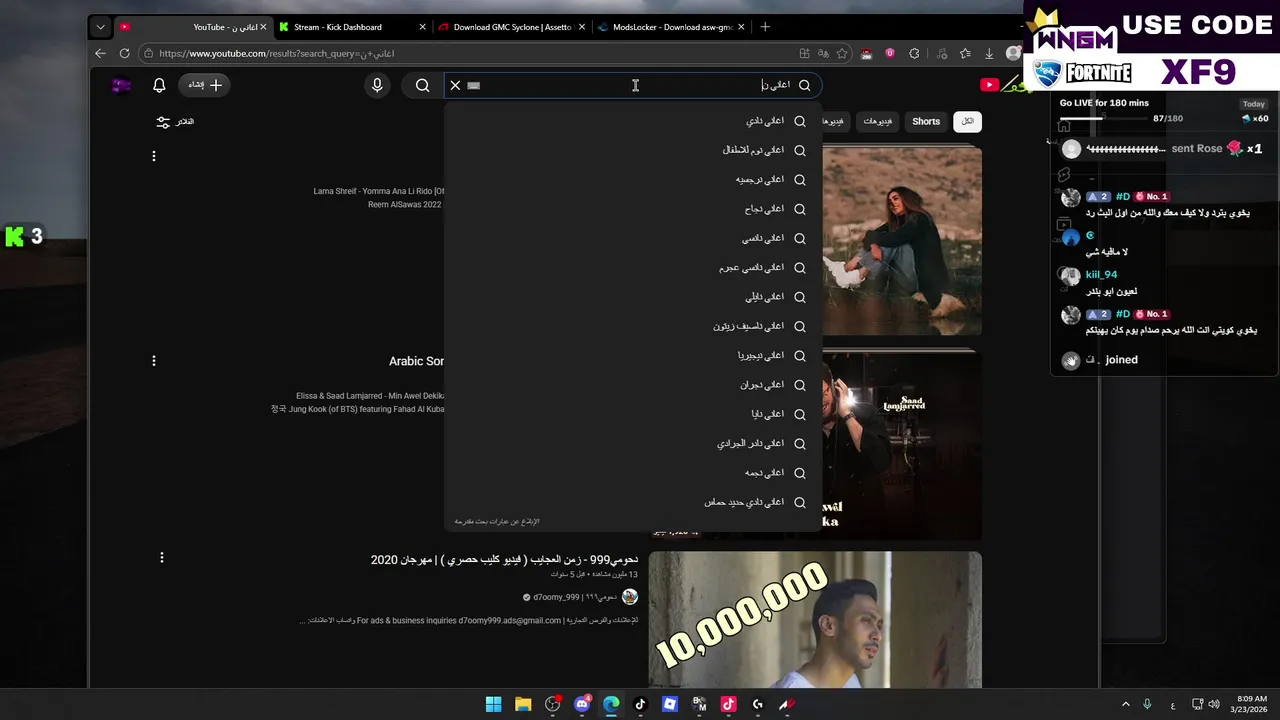Choose suggestion 'اغاني ناصيف زيتون'

coord(633,326)
